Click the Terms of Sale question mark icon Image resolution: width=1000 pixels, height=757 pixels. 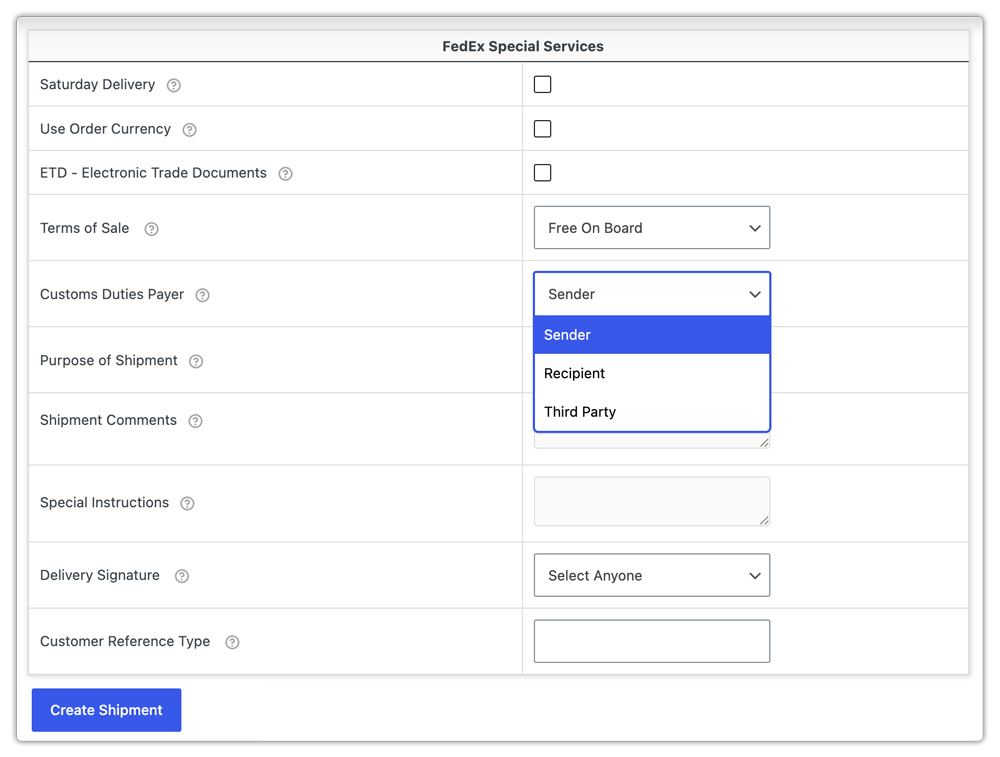click(x=151, y=229)
